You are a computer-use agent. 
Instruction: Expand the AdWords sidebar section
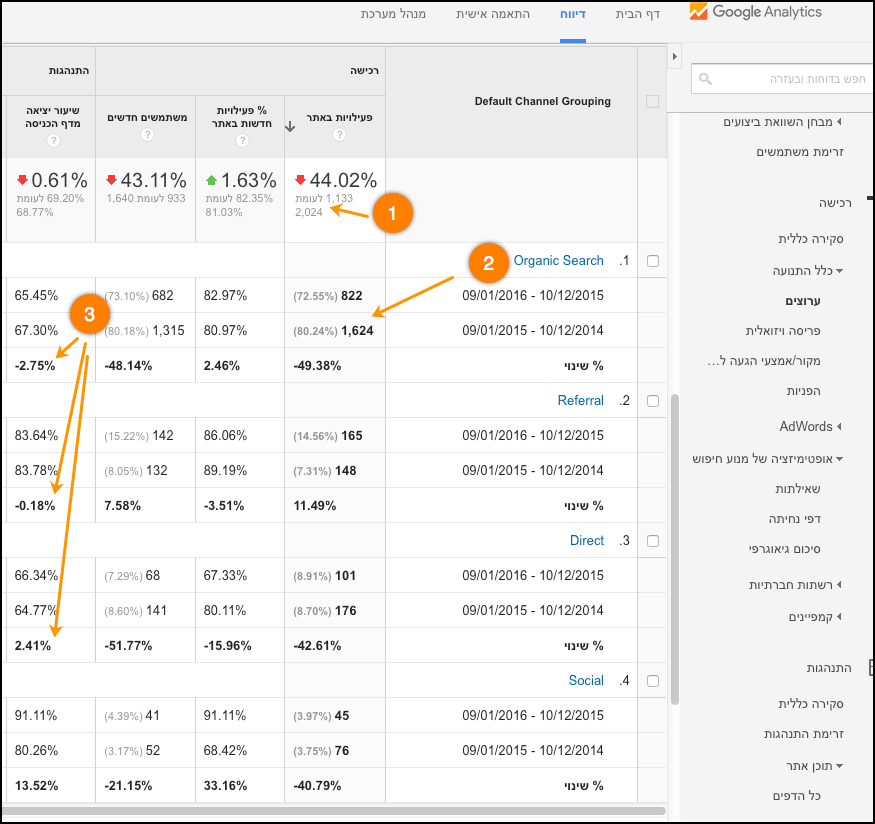812,427
